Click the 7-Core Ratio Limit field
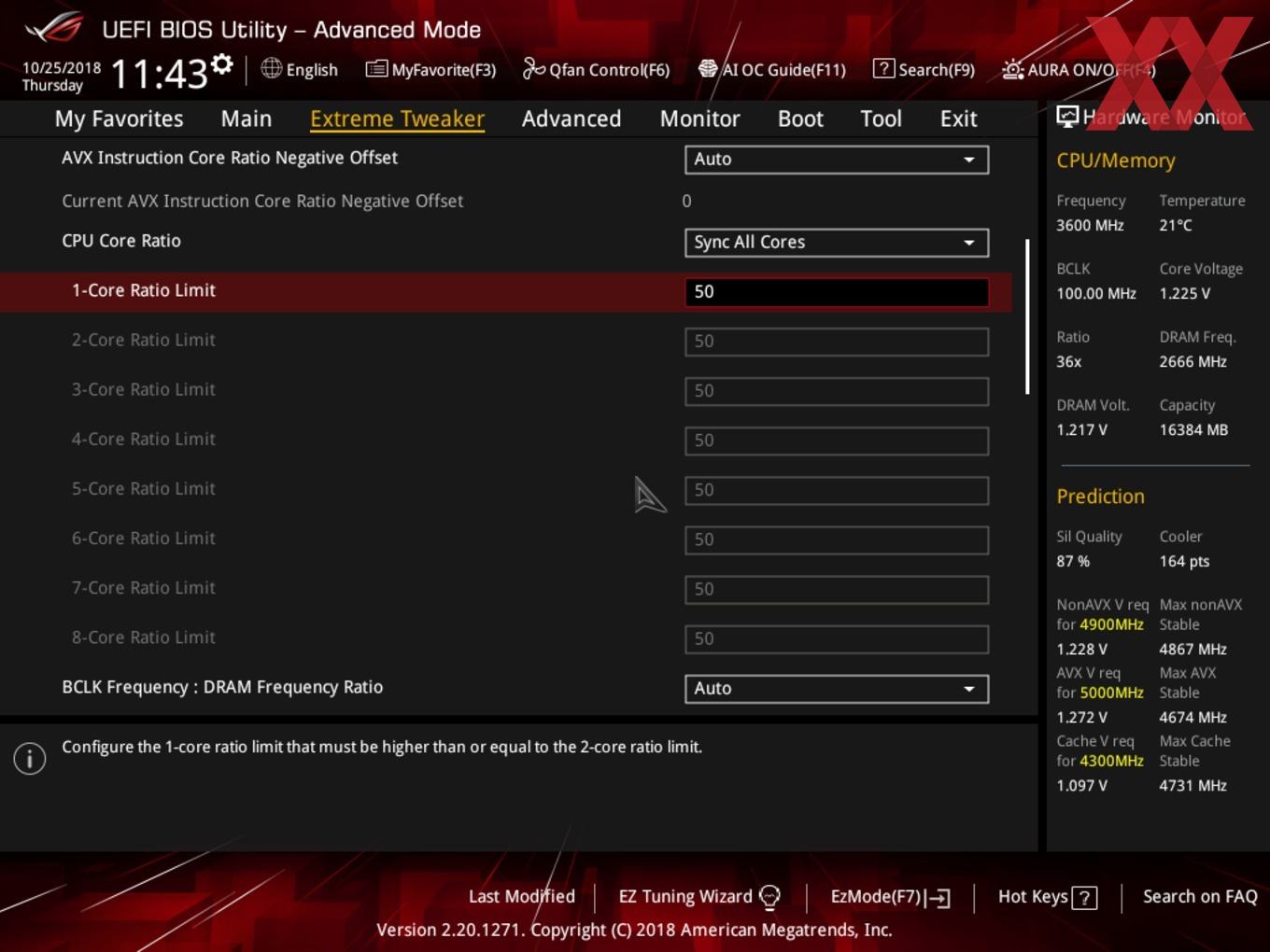This screenshot has width=1270, height=952. (837, 589)
